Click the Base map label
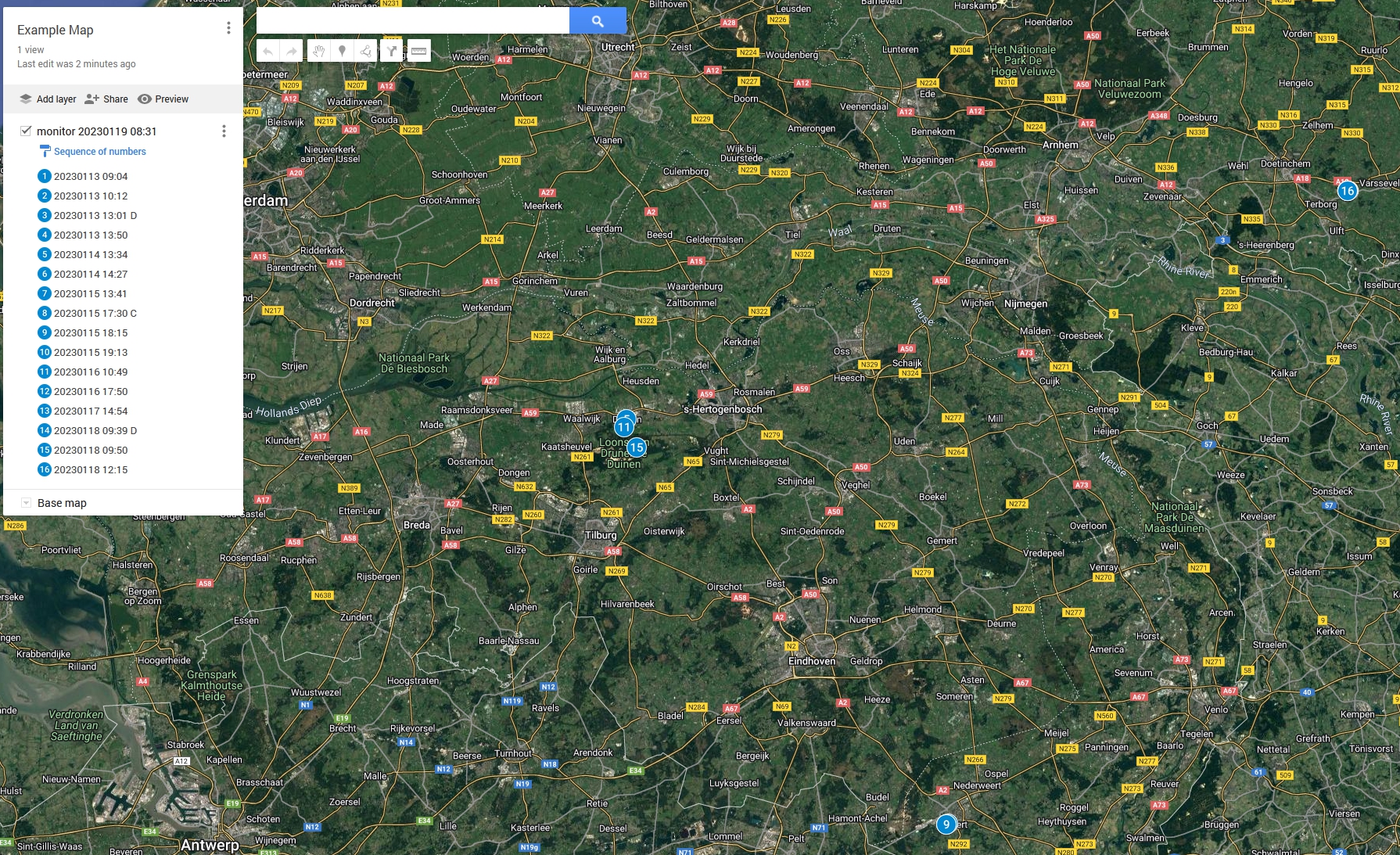 click(x=62, y=503)
